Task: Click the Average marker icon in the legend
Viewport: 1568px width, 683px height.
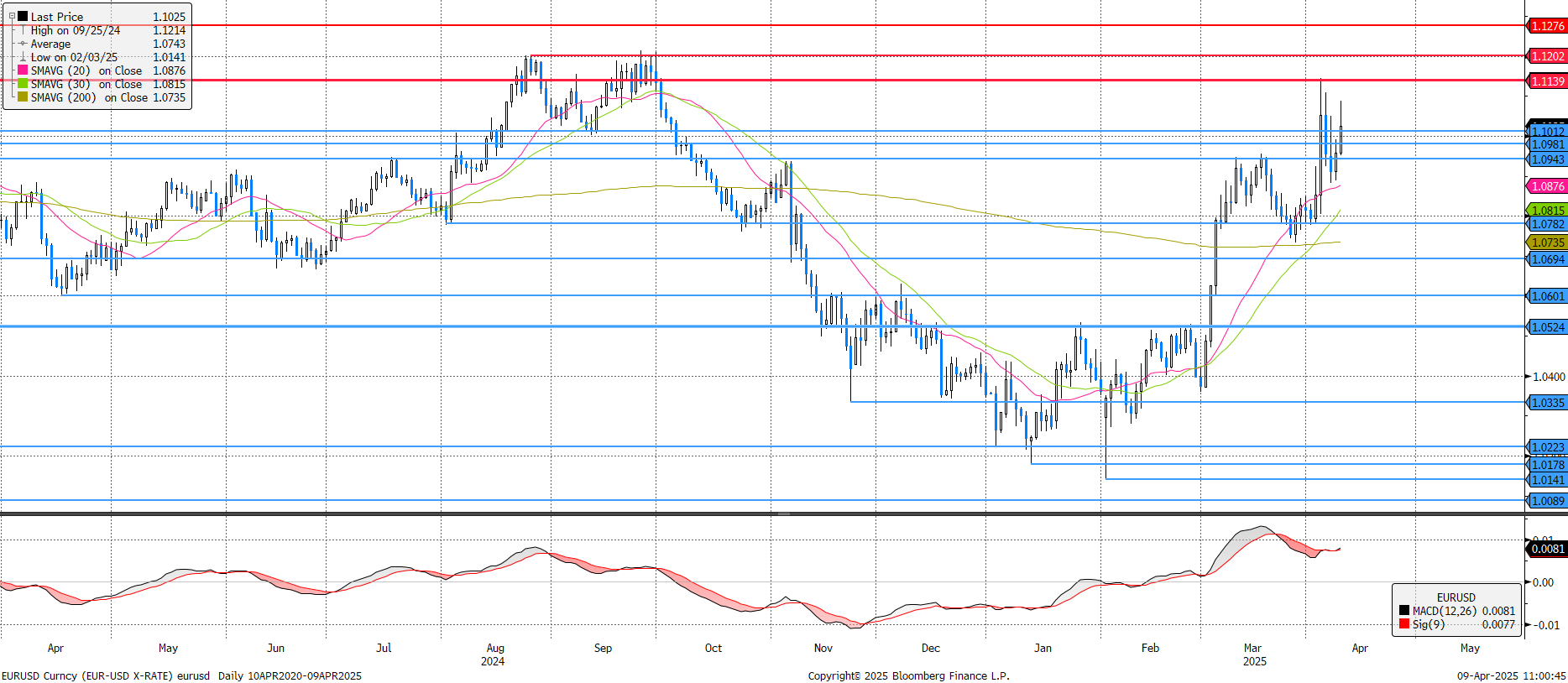Action: point(23,44)
